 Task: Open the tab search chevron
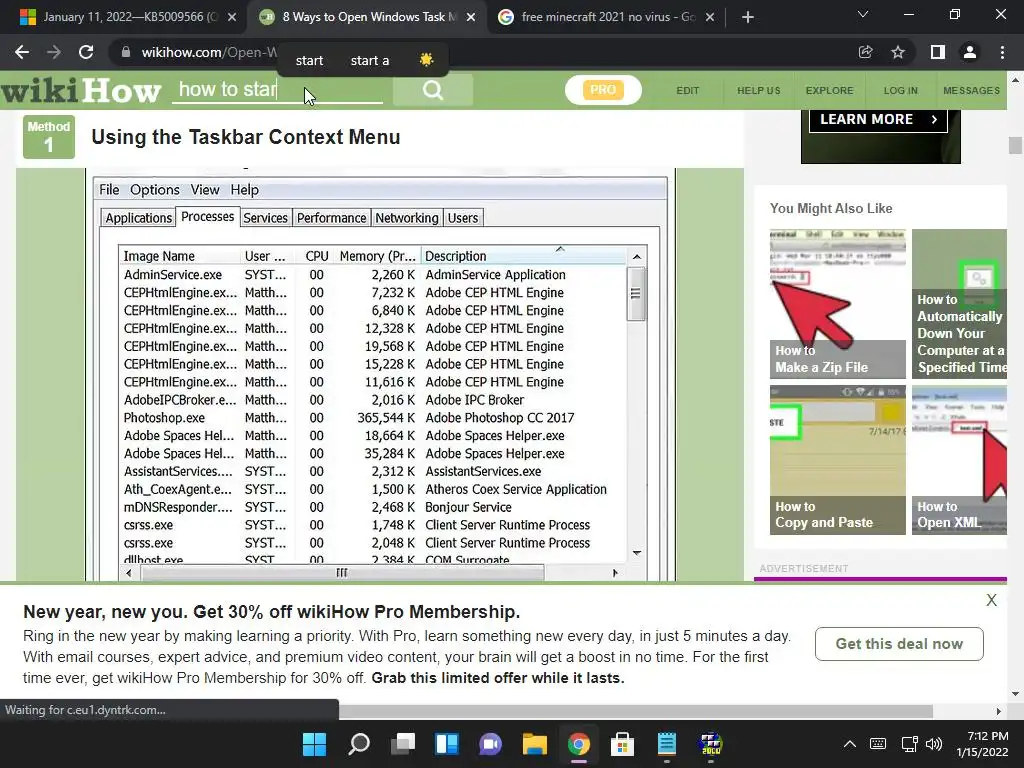[x=863, y=14]
